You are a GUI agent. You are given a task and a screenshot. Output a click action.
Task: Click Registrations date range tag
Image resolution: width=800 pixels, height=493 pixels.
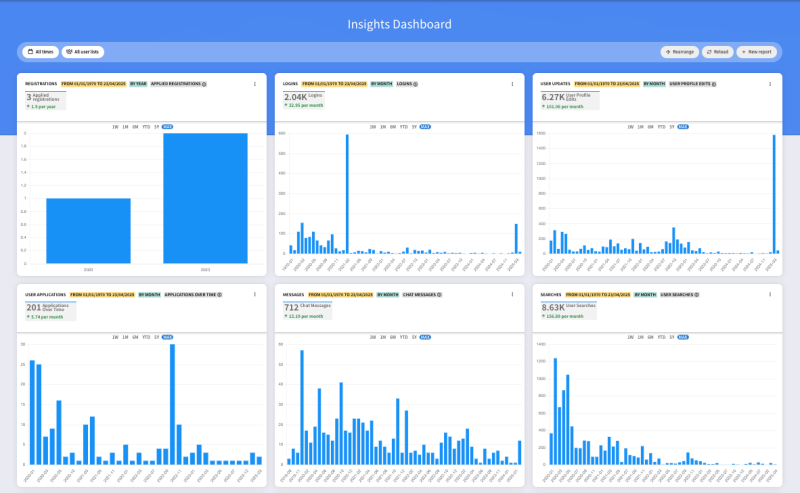click(93, 84)
